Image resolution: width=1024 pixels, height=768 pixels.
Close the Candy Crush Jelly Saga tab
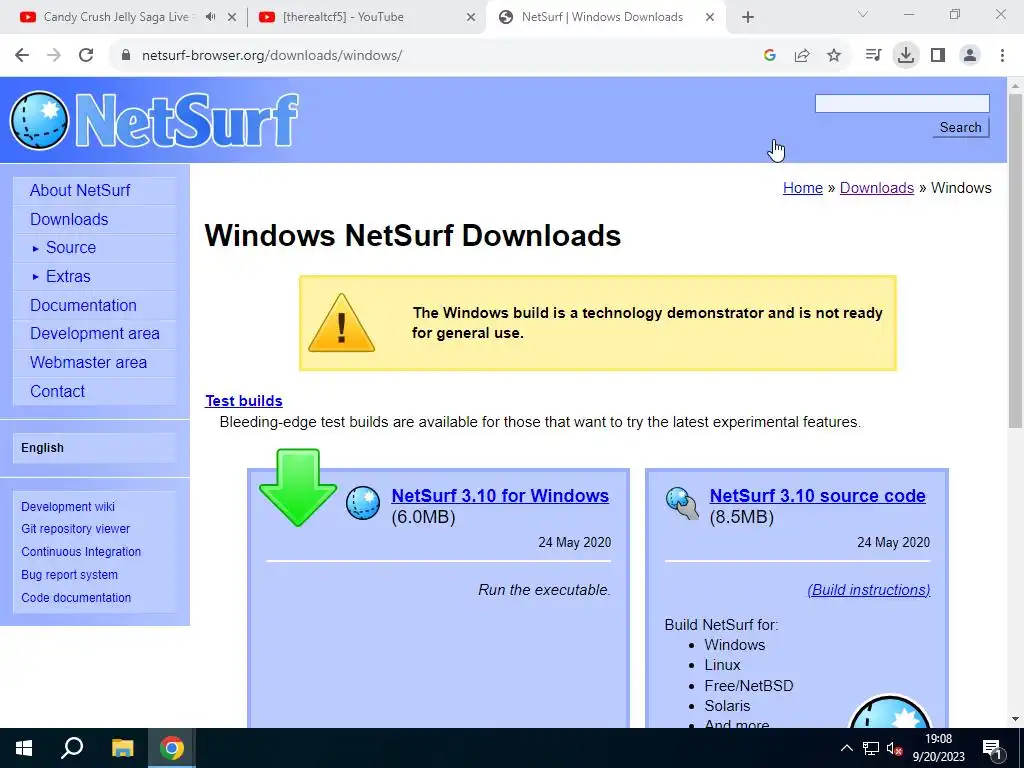[x=232, y=17]
